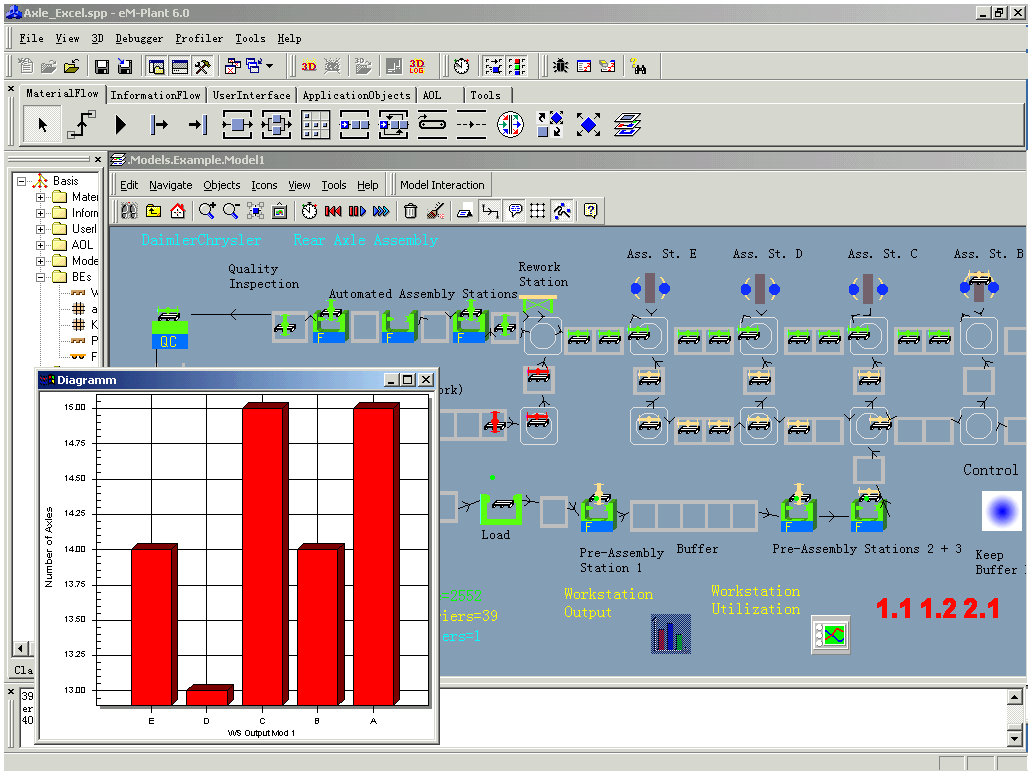The height and width of the screenshot is (776, 1032).
Task: Open the Debugger menu
Action: click(x=139, y=39)
